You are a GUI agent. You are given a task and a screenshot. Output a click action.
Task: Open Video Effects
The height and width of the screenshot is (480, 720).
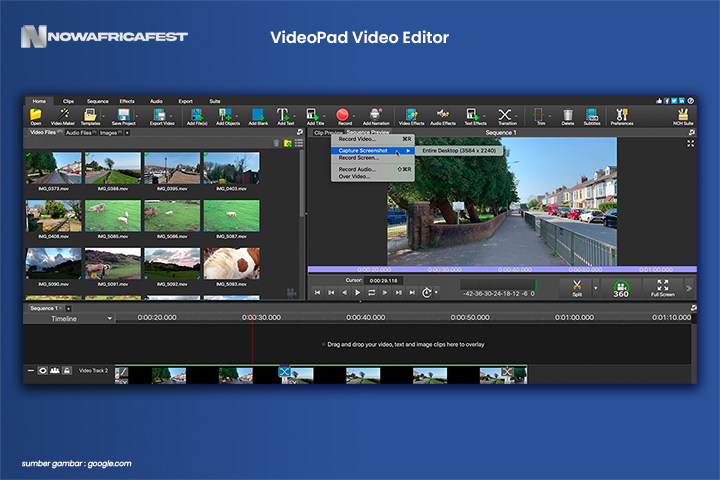click(411, 116)
